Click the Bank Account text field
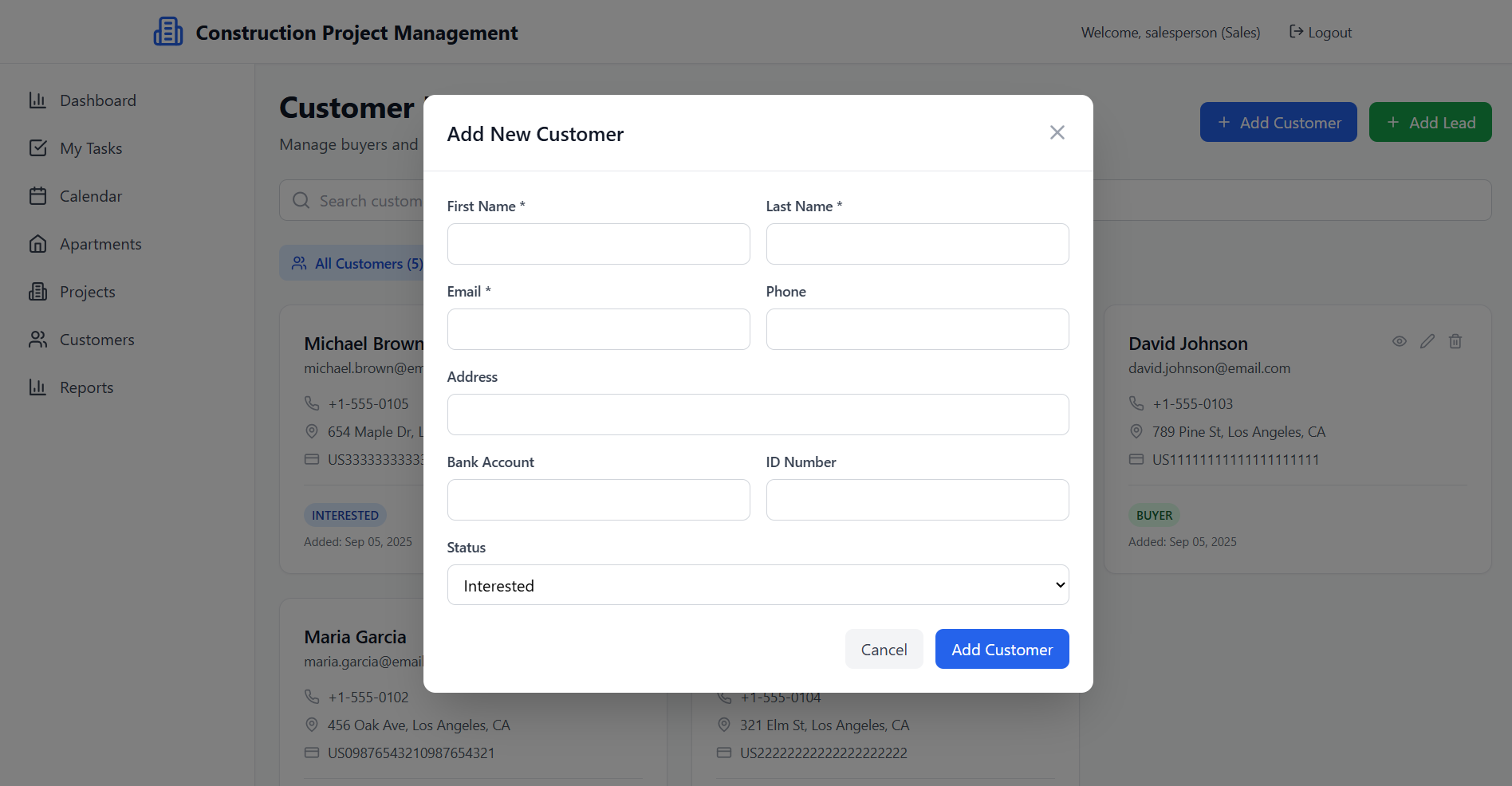 click(x=598, y=500)
